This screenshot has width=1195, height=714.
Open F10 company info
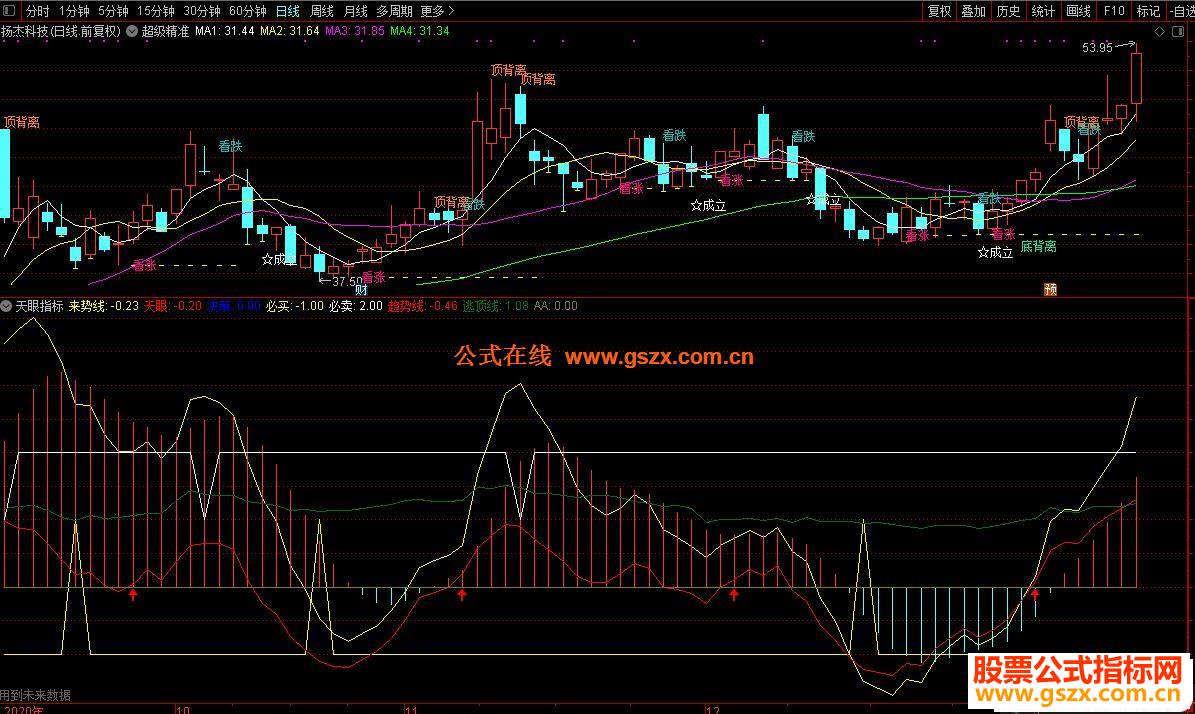pos(1113,11)
